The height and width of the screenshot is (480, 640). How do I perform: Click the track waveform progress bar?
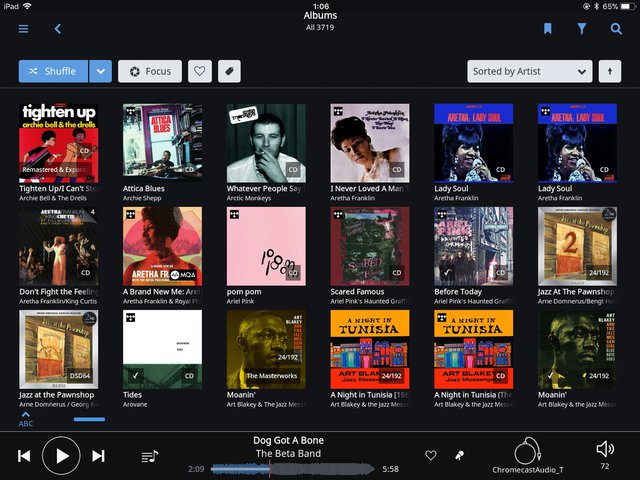(x=292, y=468)
